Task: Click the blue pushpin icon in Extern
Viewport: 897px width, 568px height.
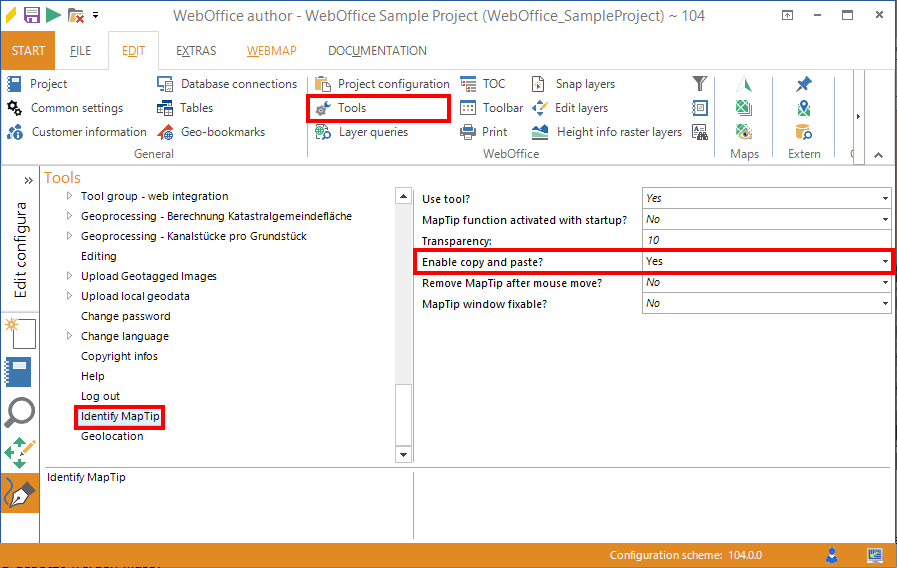Action: click(x=804, y=84)
